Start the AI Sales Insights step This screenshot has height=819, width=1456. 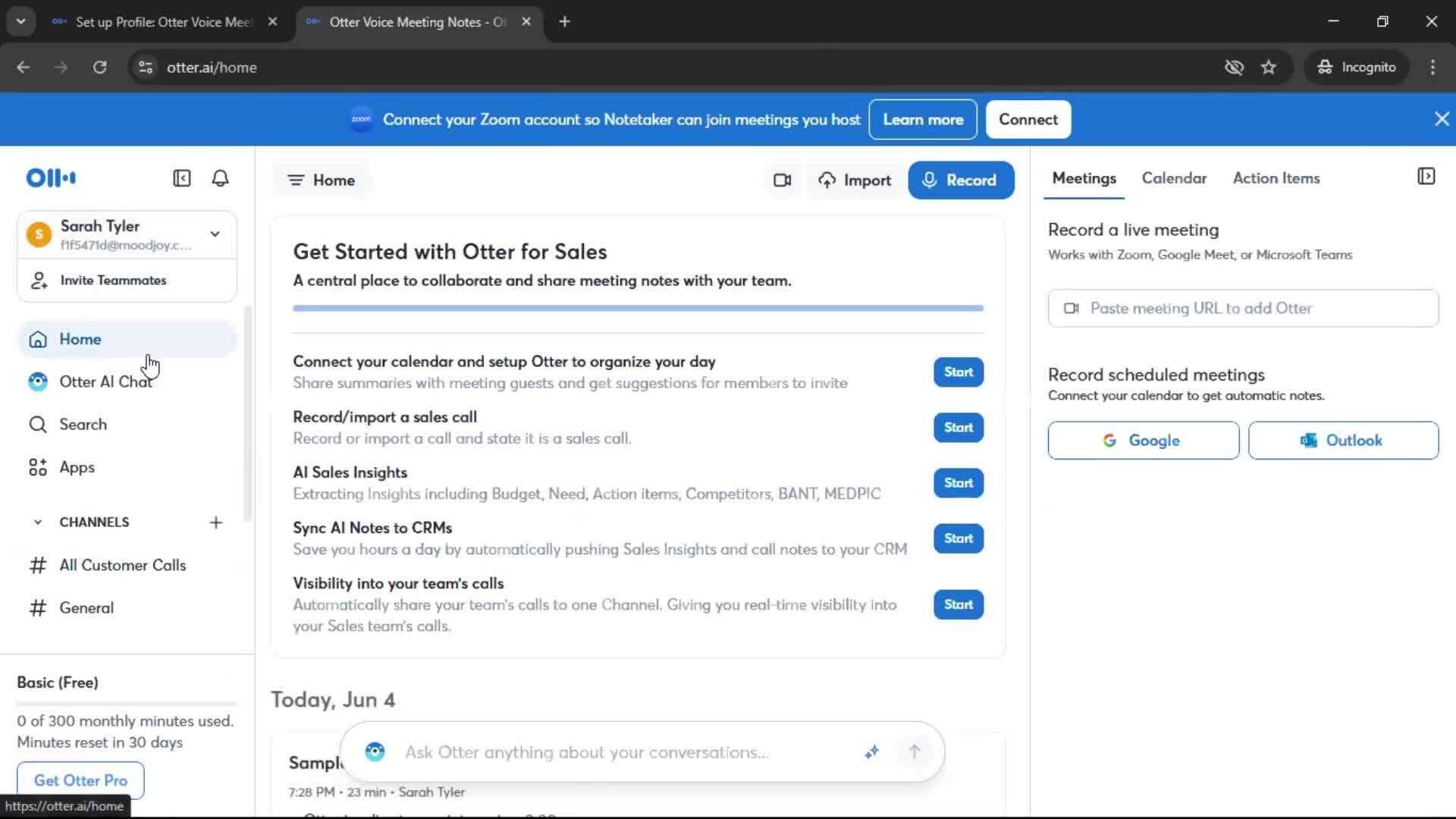[959, 483]
